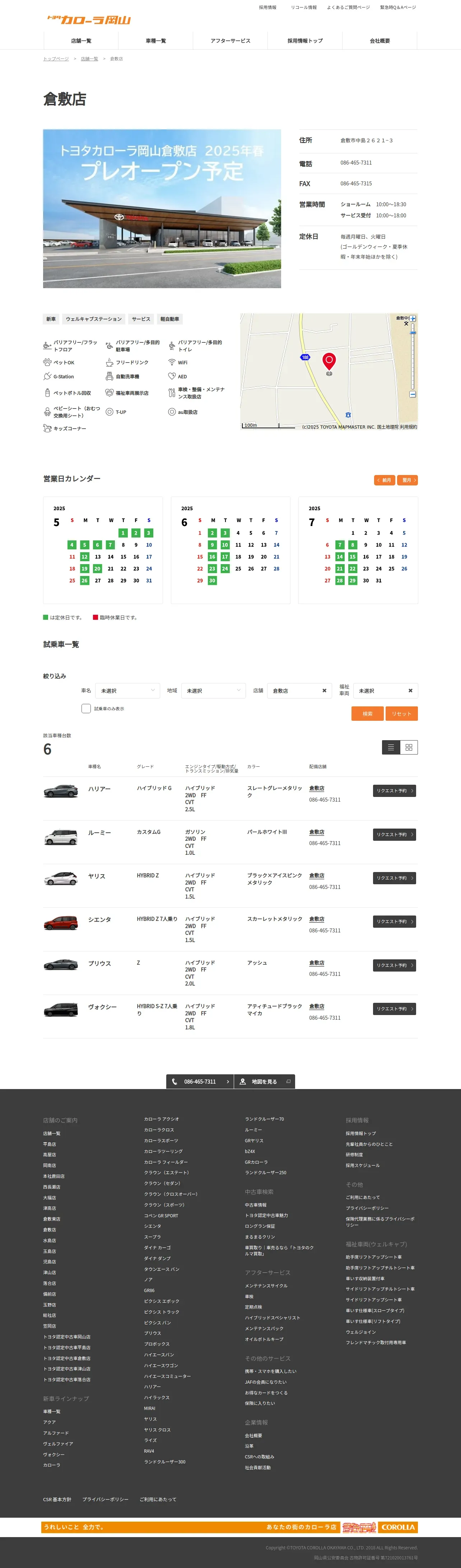This screenshot has width=461, height=1568.
Task: Open footer link 中古車情報
Action: (x=255, y=1205)
